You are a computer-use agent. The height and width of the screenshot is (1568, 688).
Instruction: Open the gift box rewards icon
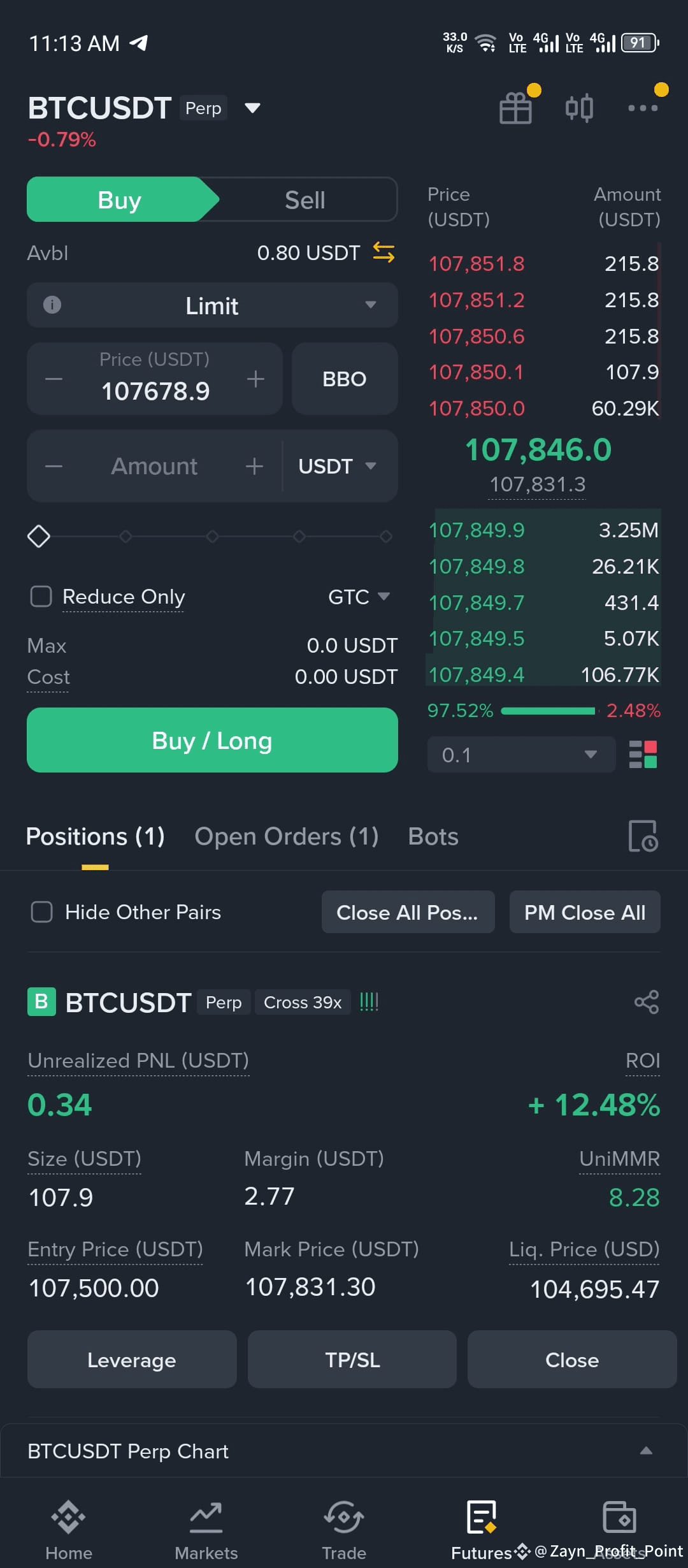(x=516, y=108)
